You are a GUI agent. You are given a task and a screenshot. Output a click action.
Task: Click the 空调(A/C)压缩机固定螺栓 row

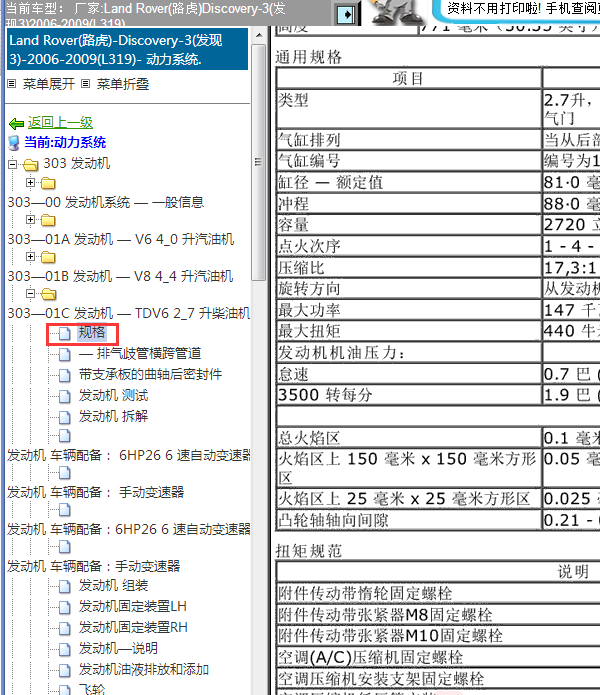coord(438,657)
